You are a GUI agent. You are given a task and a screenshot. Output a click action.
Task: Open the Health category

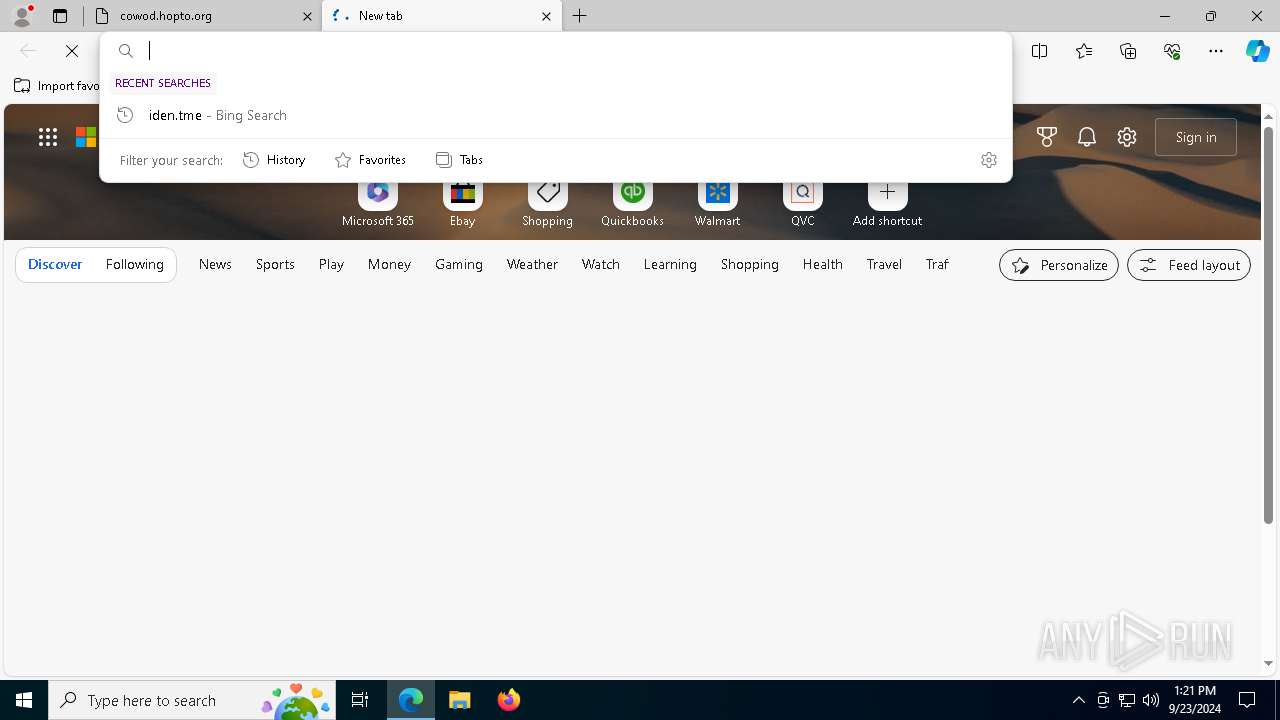click(x=822, y=265)
